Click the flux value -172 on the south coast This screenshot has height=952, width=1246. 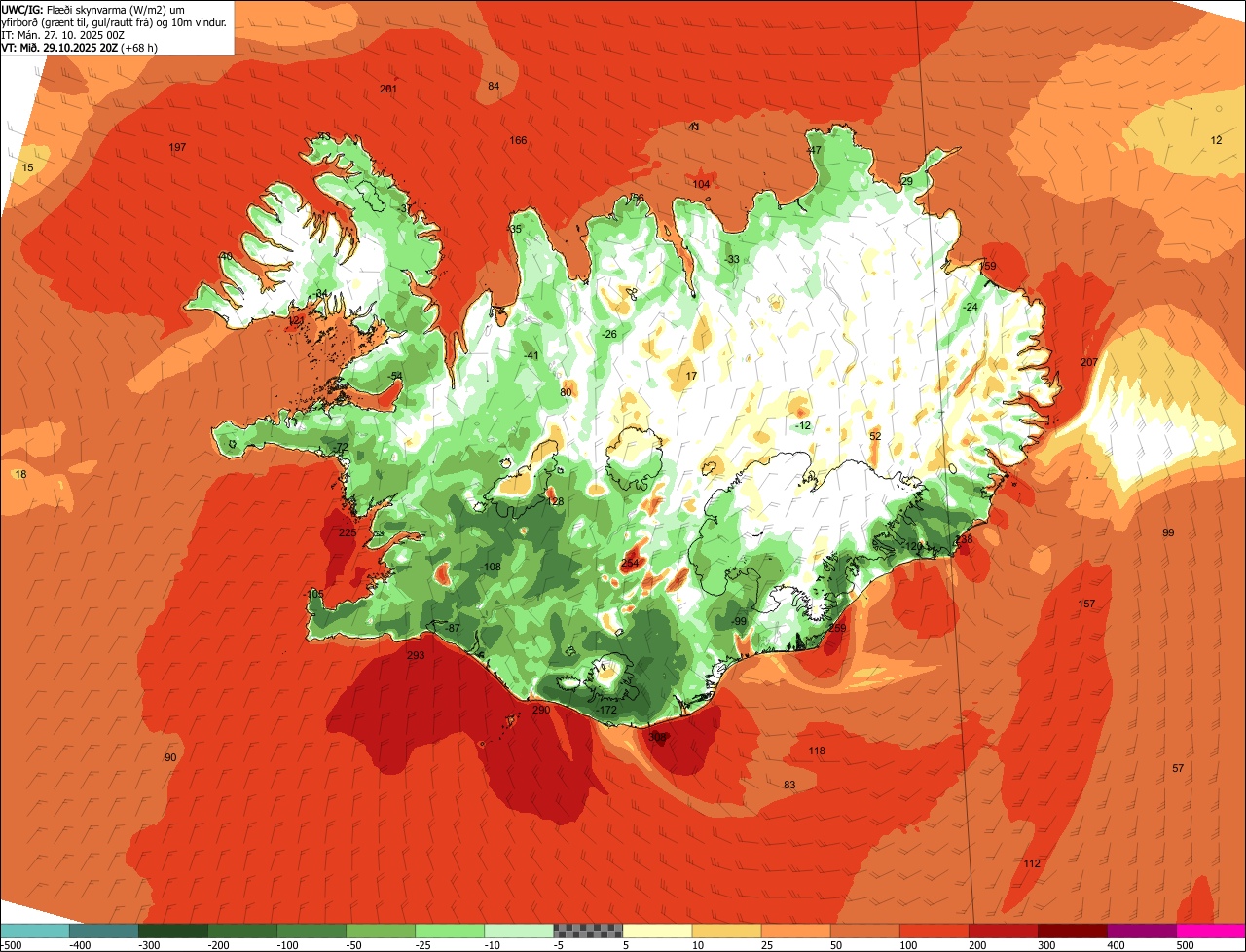[607, 710]
